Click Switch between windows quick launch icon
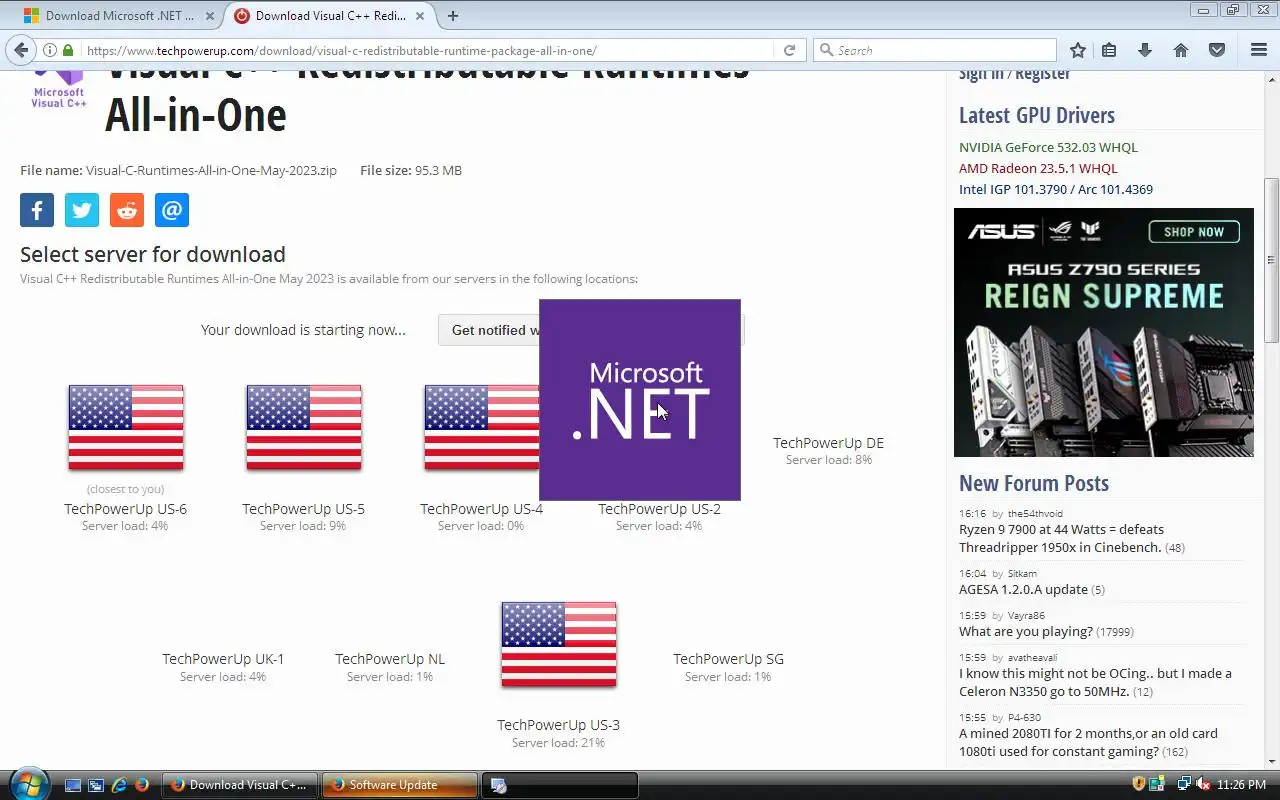This screenshot has height=800, width=1280. point(96,785)
